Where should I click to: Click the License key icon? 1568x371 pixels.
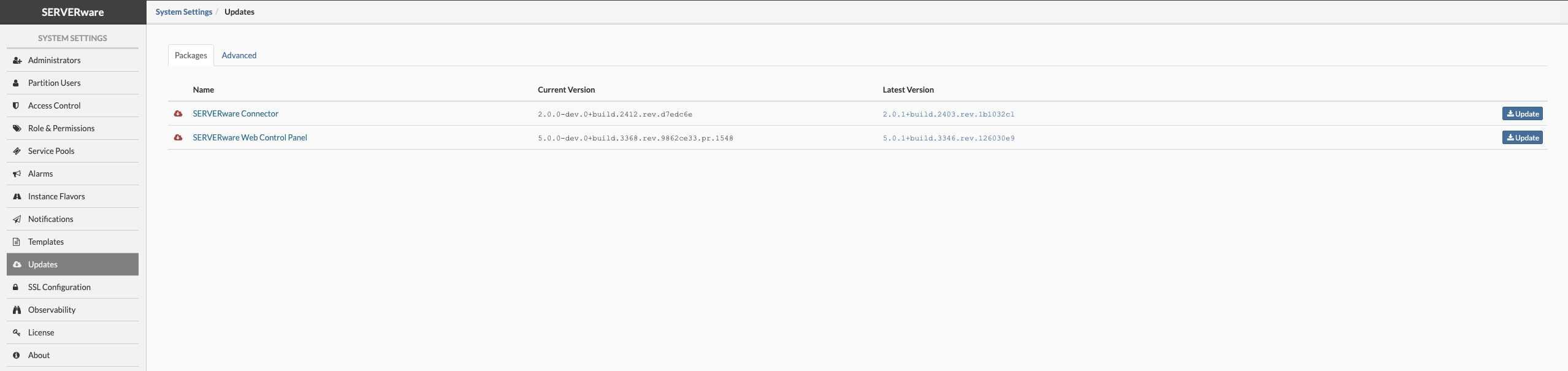point(17,332)
